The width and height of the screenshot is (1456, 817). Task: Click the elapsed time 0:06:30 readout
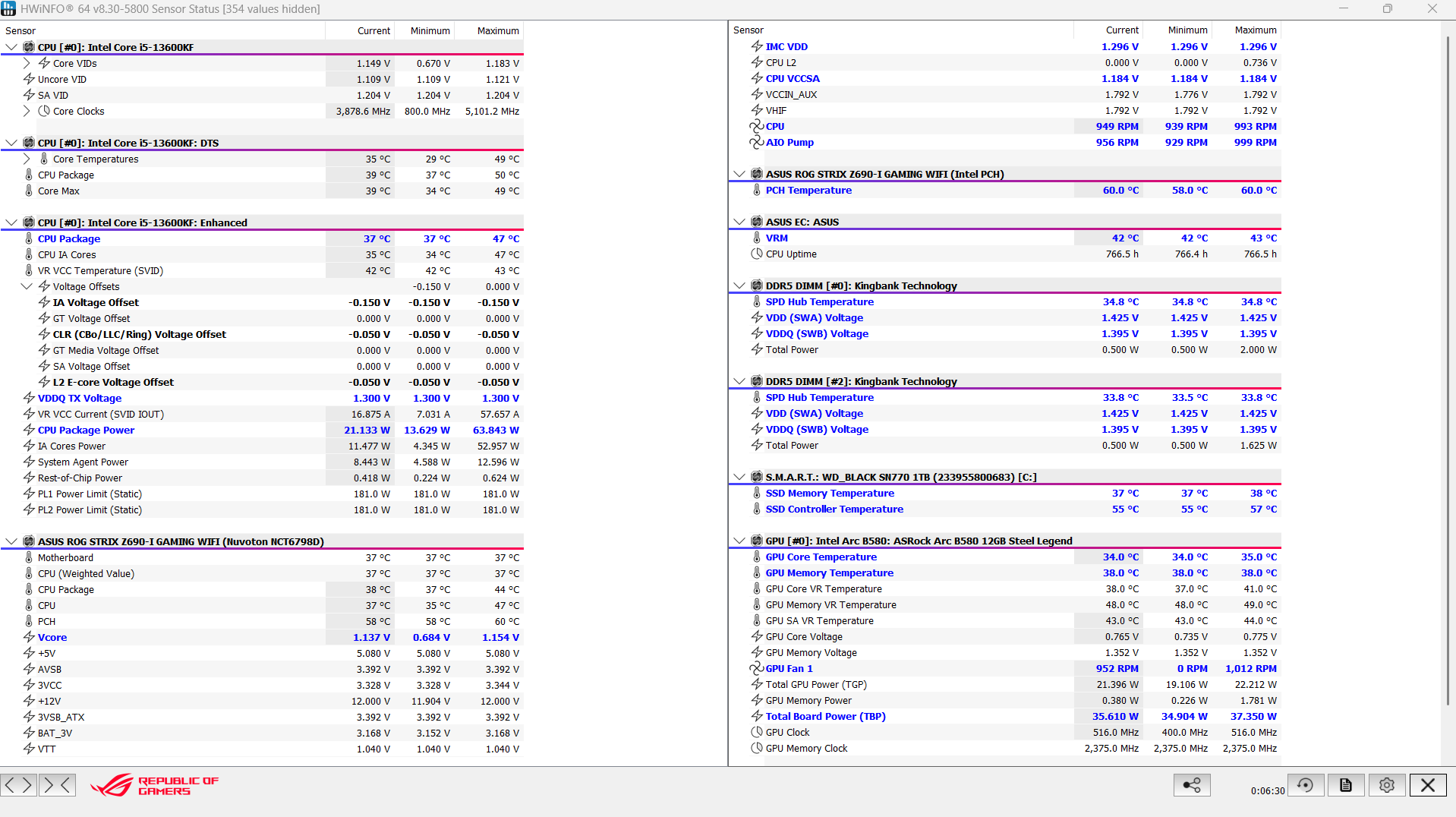pos(1268,790)
